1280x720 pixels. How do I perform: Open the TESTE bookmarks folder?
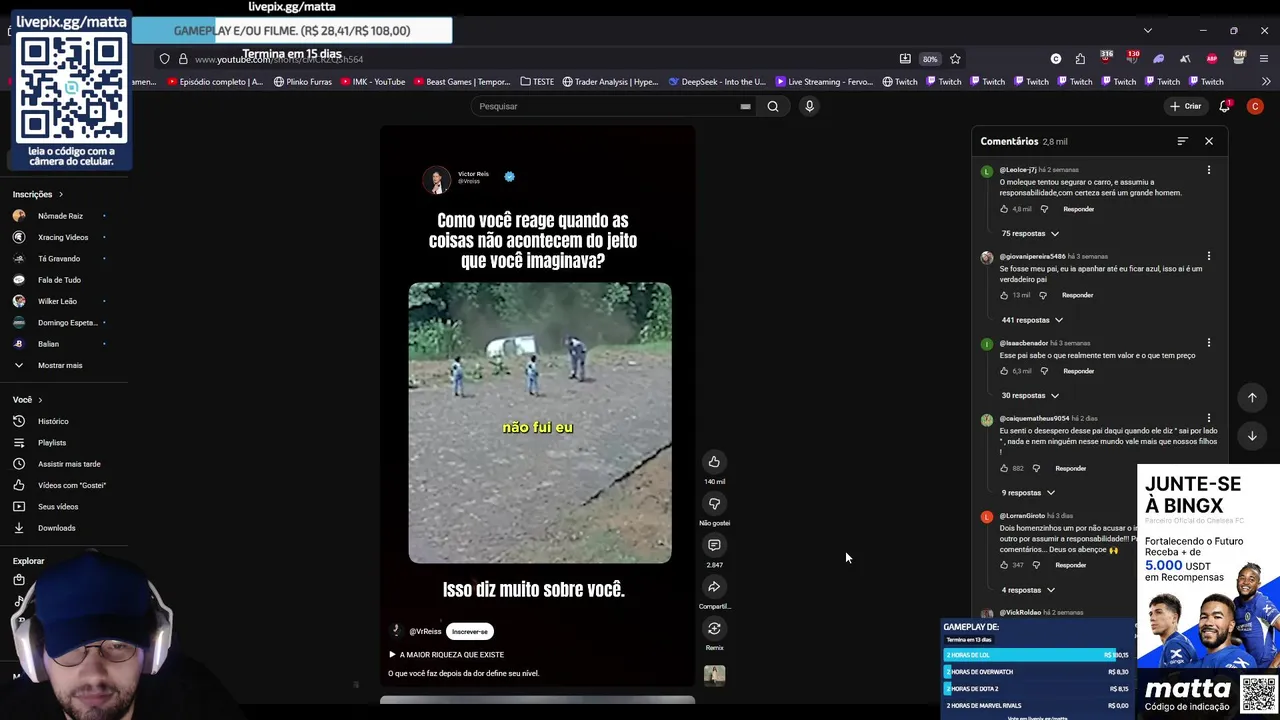537,82
